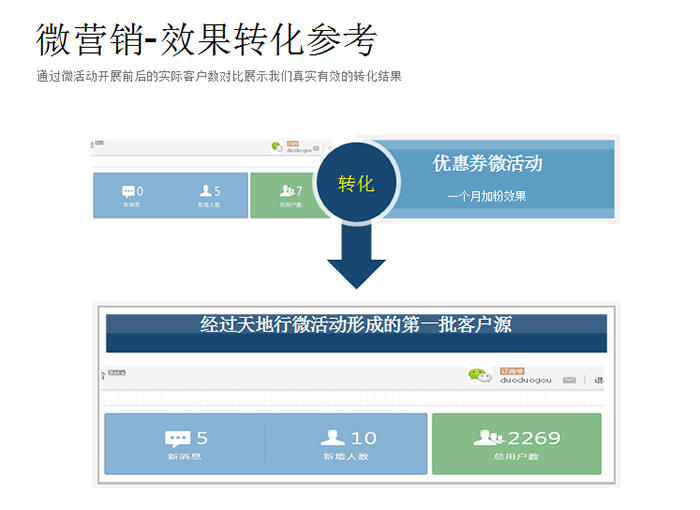Viewport: 700px width, 510px height.
Task: Click the person icon showing 5 new users
Action: pyautogui.click(x=206, y=191)
